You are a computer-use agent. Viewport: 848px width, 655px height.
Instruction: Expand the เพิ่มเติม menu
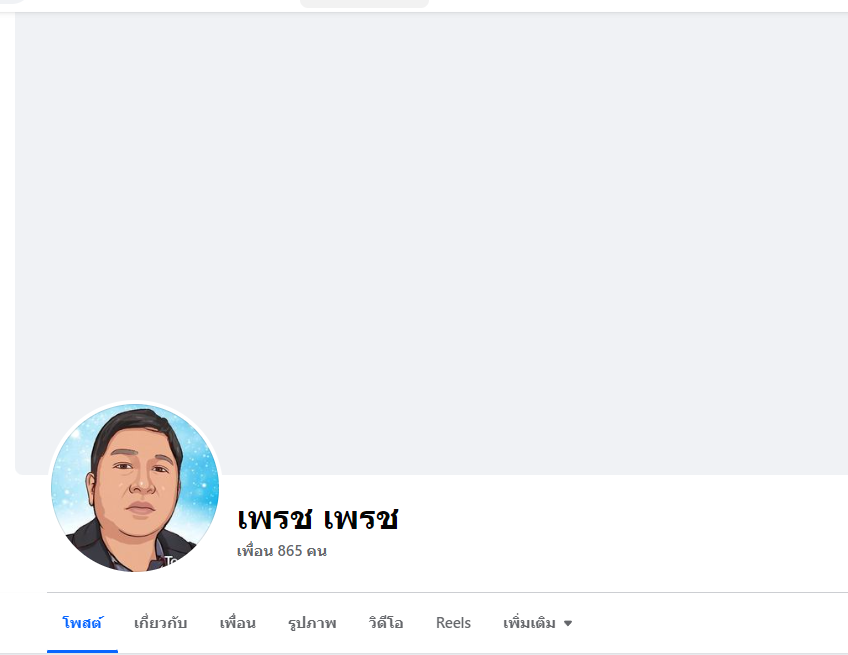point(538,623)
